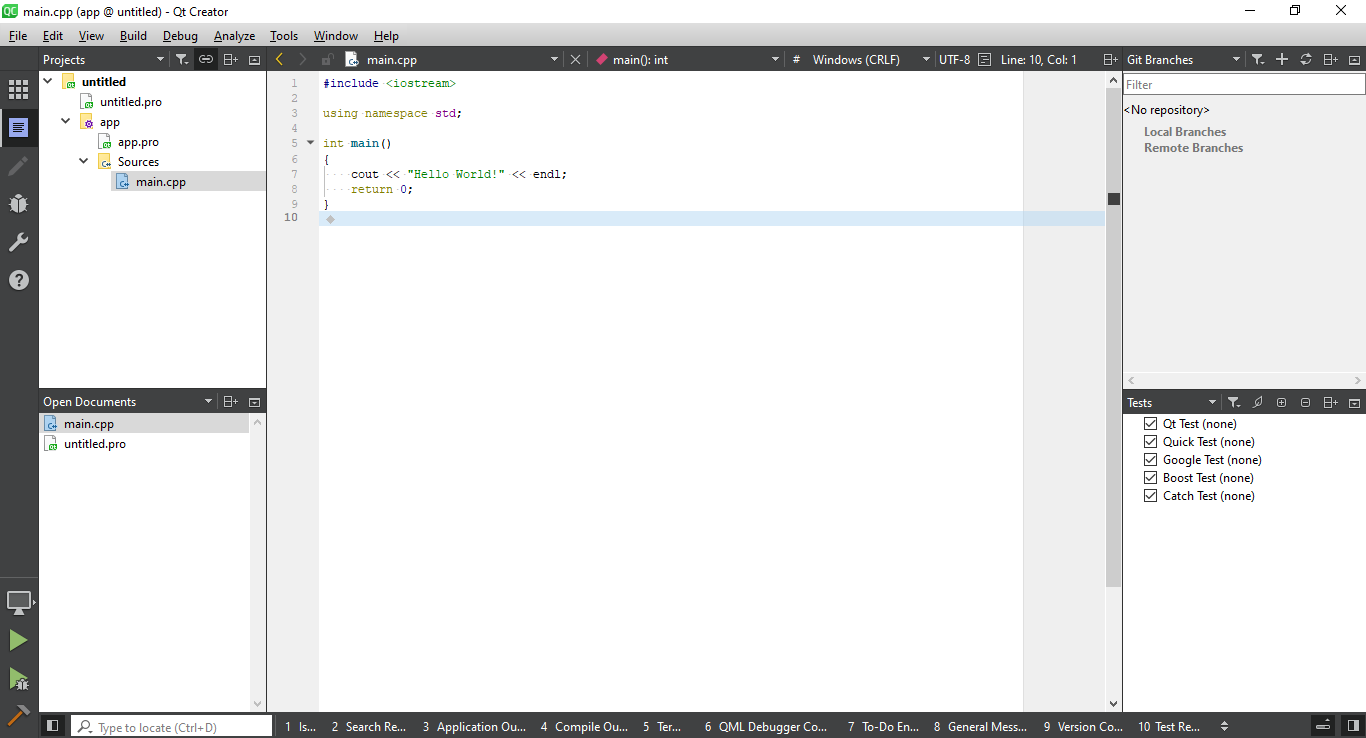This screenshot has width=1366, height=738.
Task: Collapse all tests with minus icon
Action: point(1306,403)
